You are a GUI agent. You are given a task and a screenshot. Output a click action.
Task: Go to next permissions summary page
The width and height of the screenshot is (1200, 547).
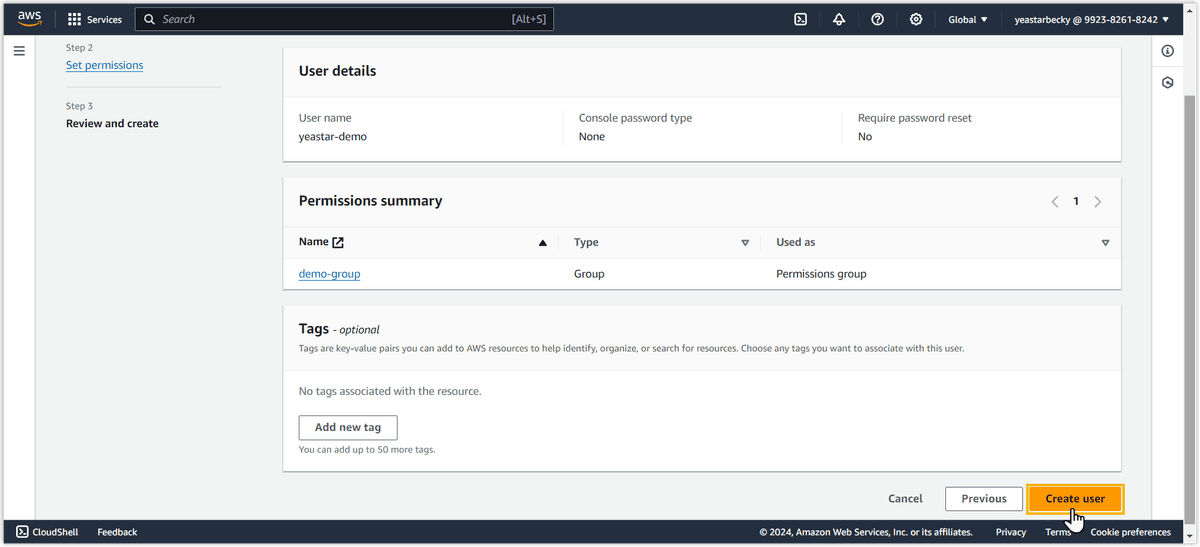[x=1098, y=201]
